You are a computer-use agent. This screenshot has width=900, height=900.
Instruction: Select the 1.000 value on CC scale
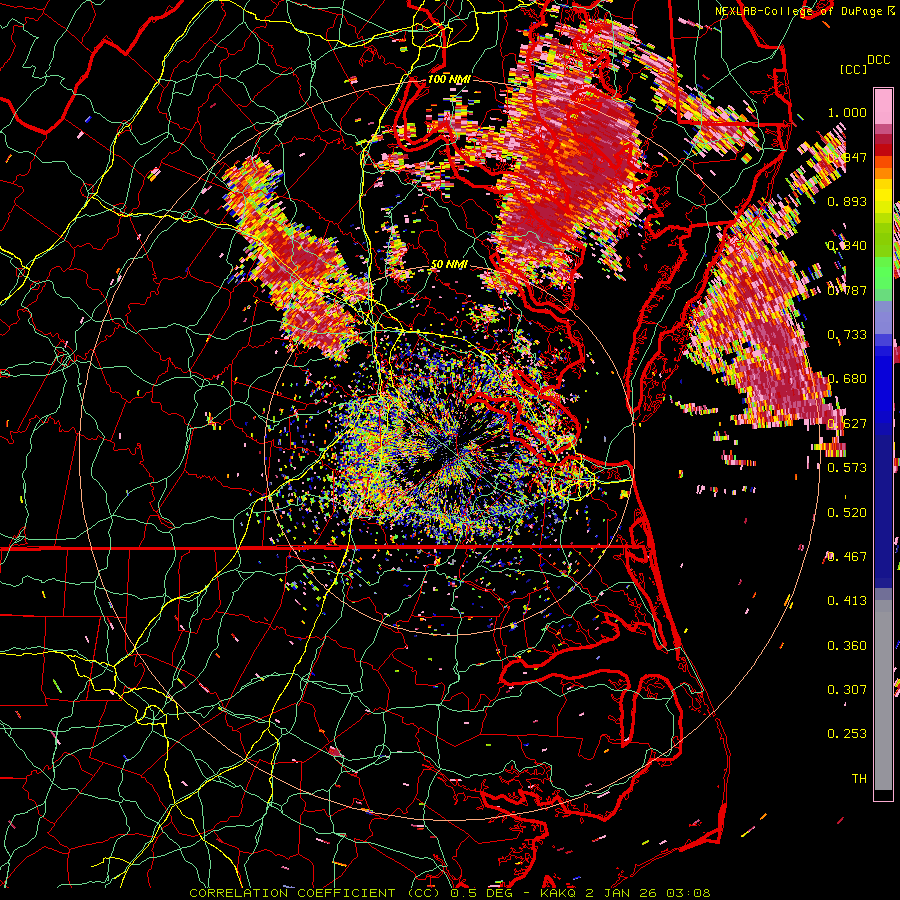point(847,112)
